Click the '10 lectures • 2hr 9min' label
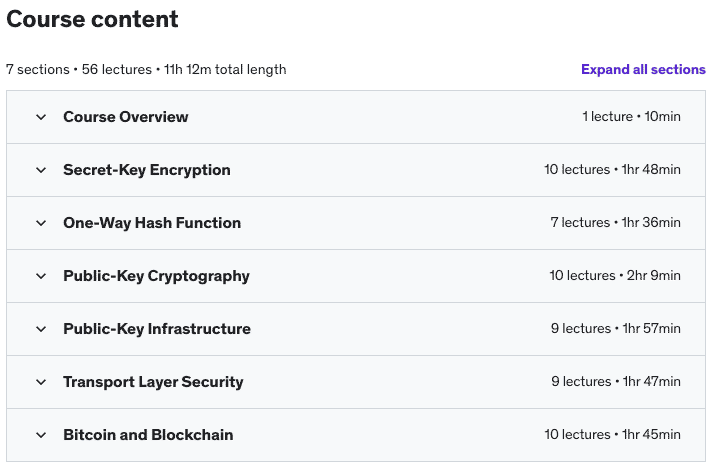The height and width of the screenshot is (468, 712). pos(615,276)
